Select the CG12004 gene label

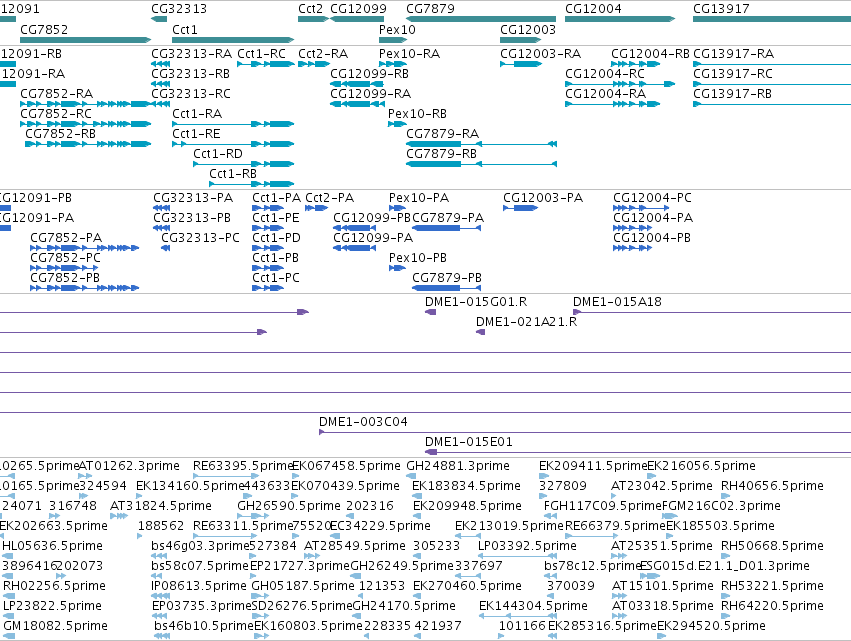tap(593, 9)
